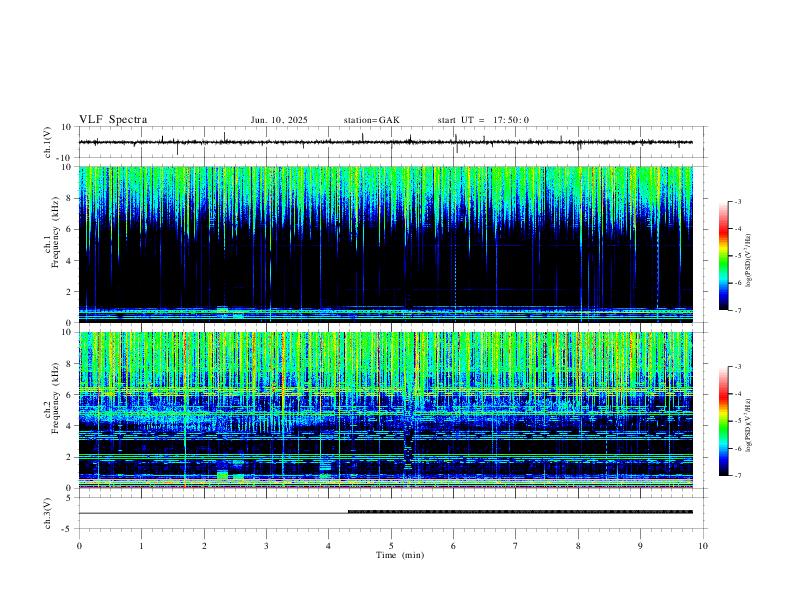Click the "start UT = 17:50:0" text

pyautogui.click(x=483, y=120)
